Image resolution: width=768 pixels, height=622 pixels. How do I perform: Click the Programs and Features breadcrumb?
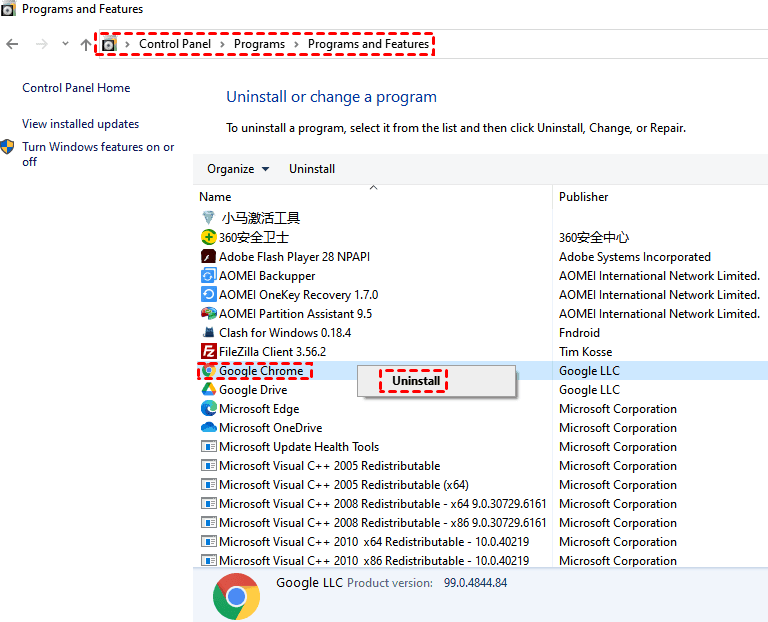(368, 44)
